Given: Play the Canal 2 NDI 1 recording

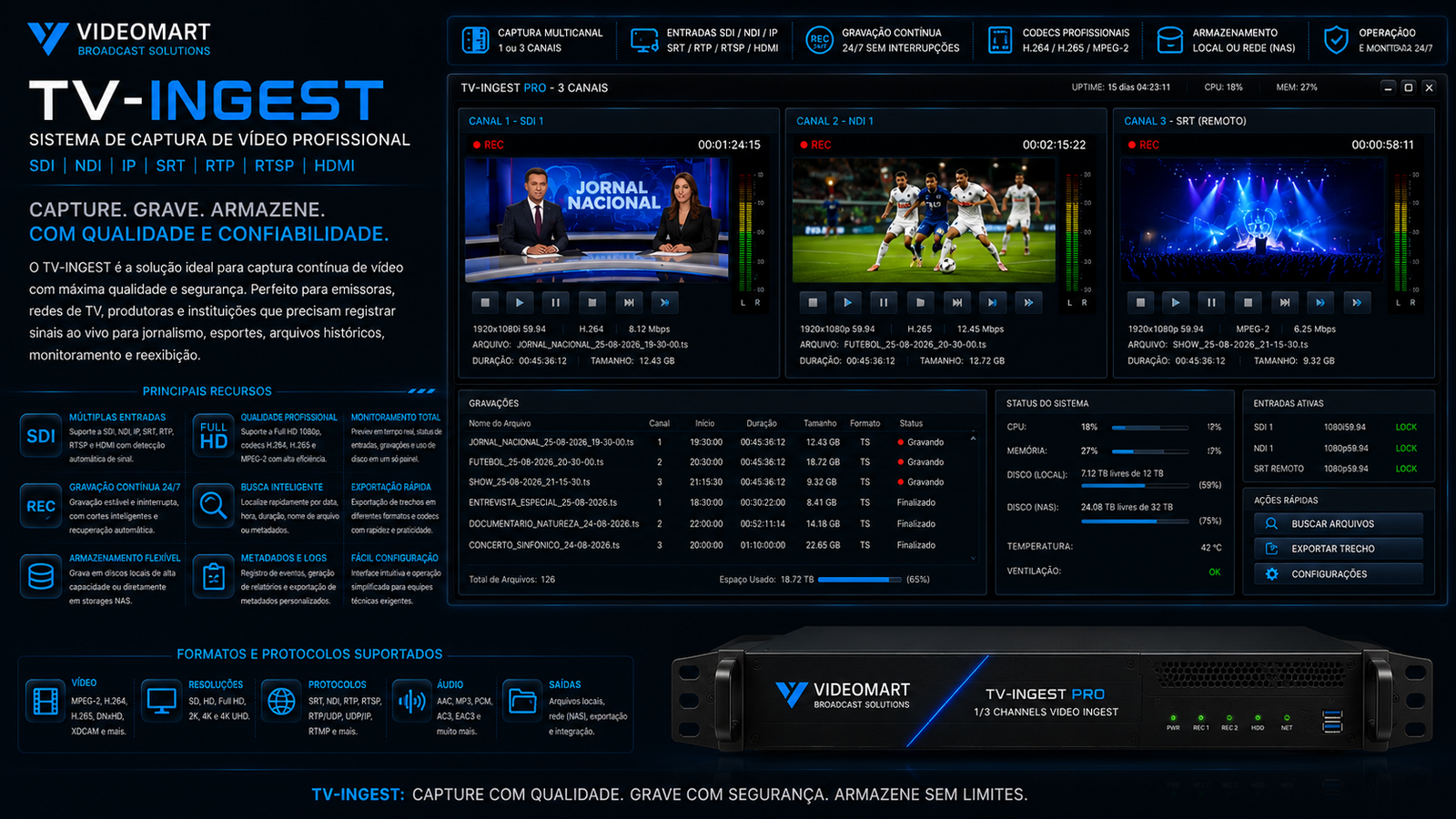Looking at the screenshot, I should (x=847, y=302).
